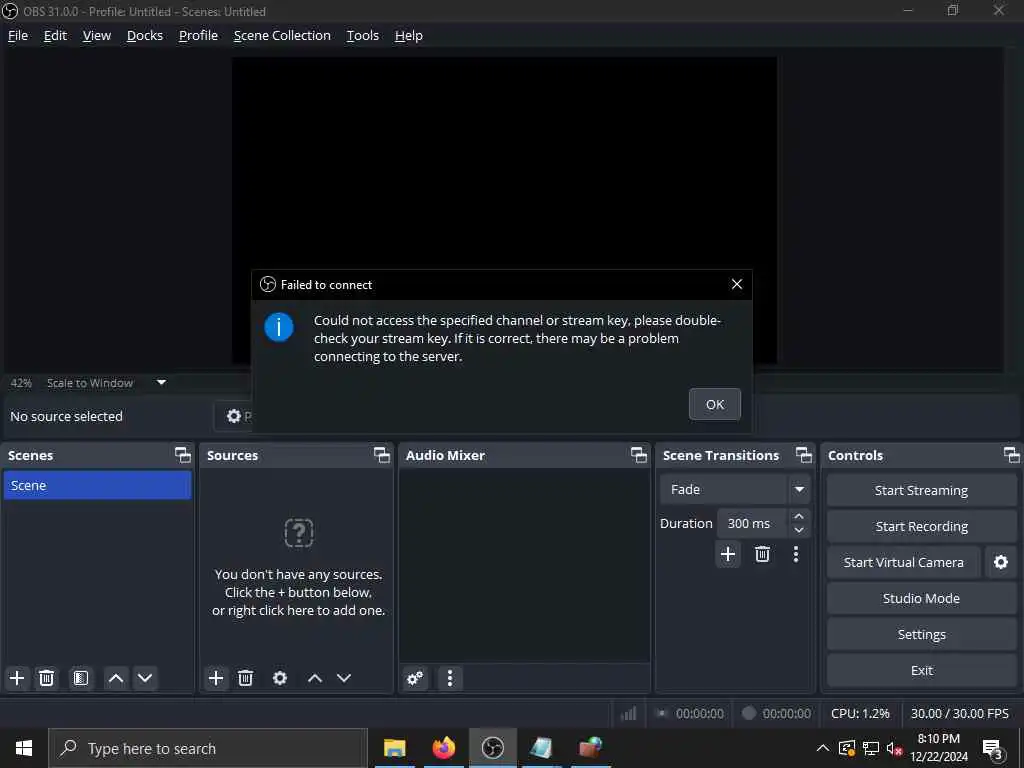1024x768 pixels.
Task: Click OK in Failed to connect dialog
Action: 714,404
